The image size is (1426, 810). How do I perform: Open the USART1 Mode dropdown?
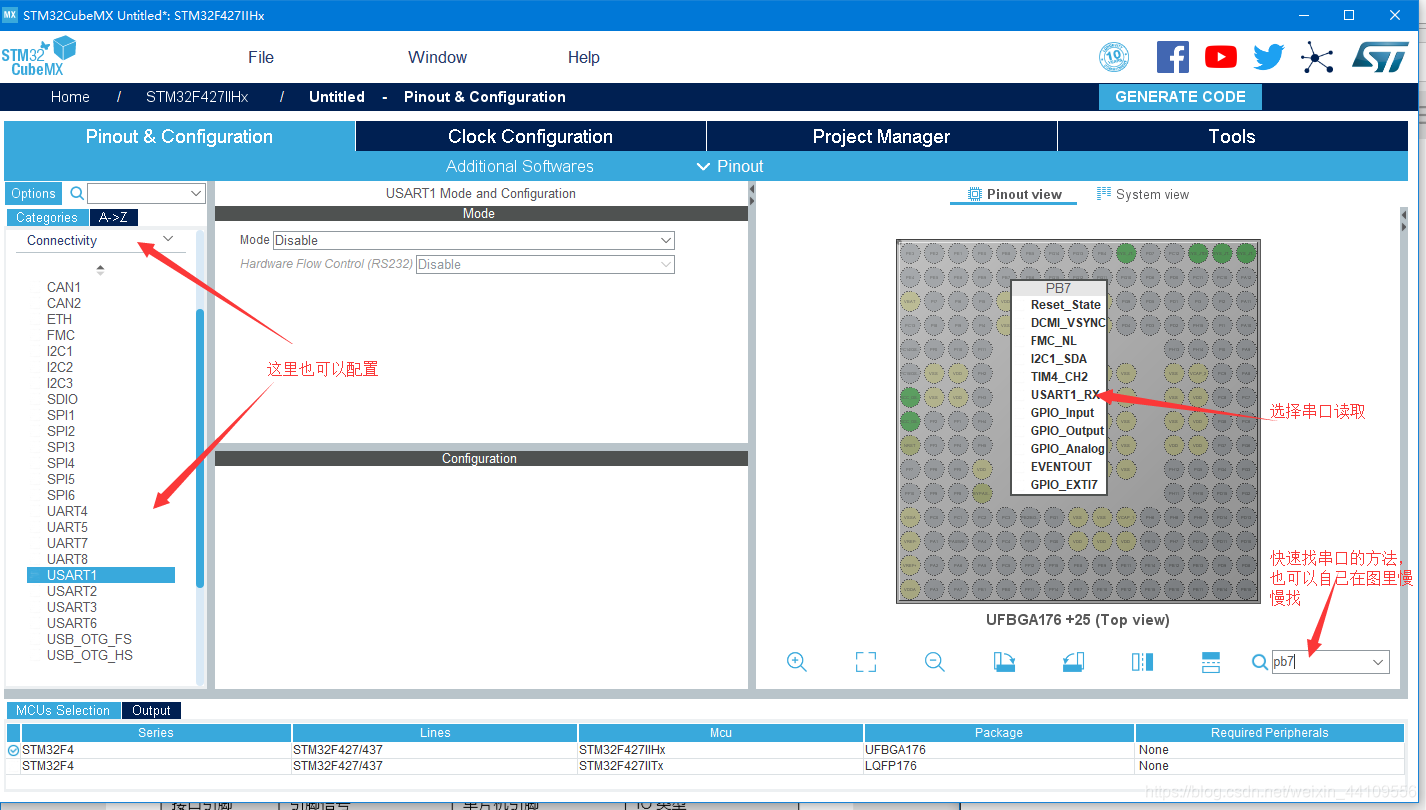pos(474,240)
